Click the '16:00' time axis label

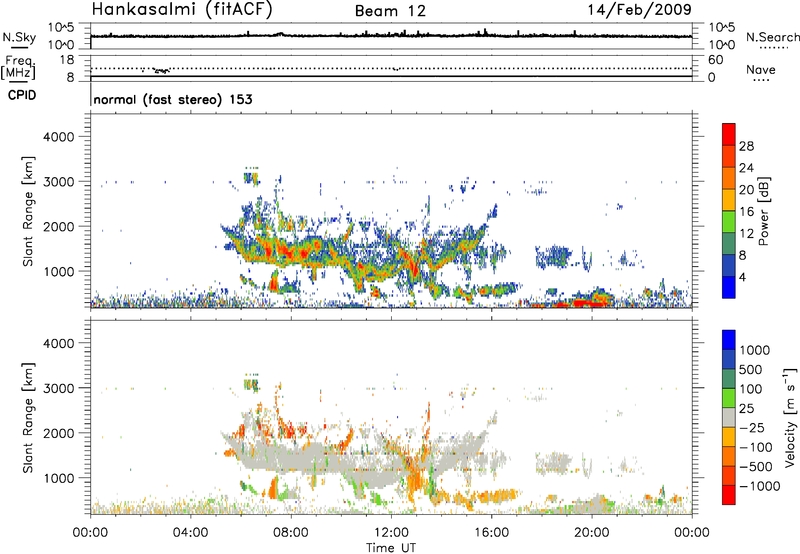[491, 533]
